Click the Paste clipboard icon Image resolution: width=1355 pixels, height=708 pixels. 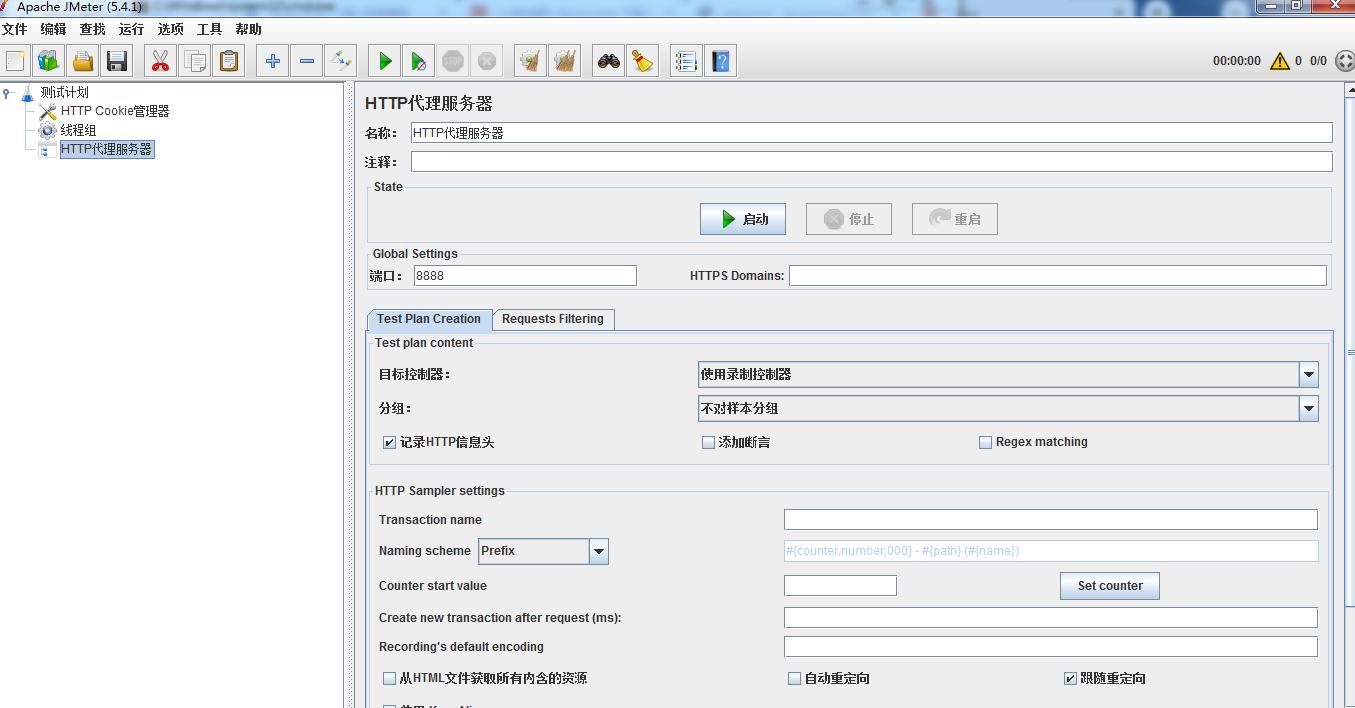click(229, 61)
